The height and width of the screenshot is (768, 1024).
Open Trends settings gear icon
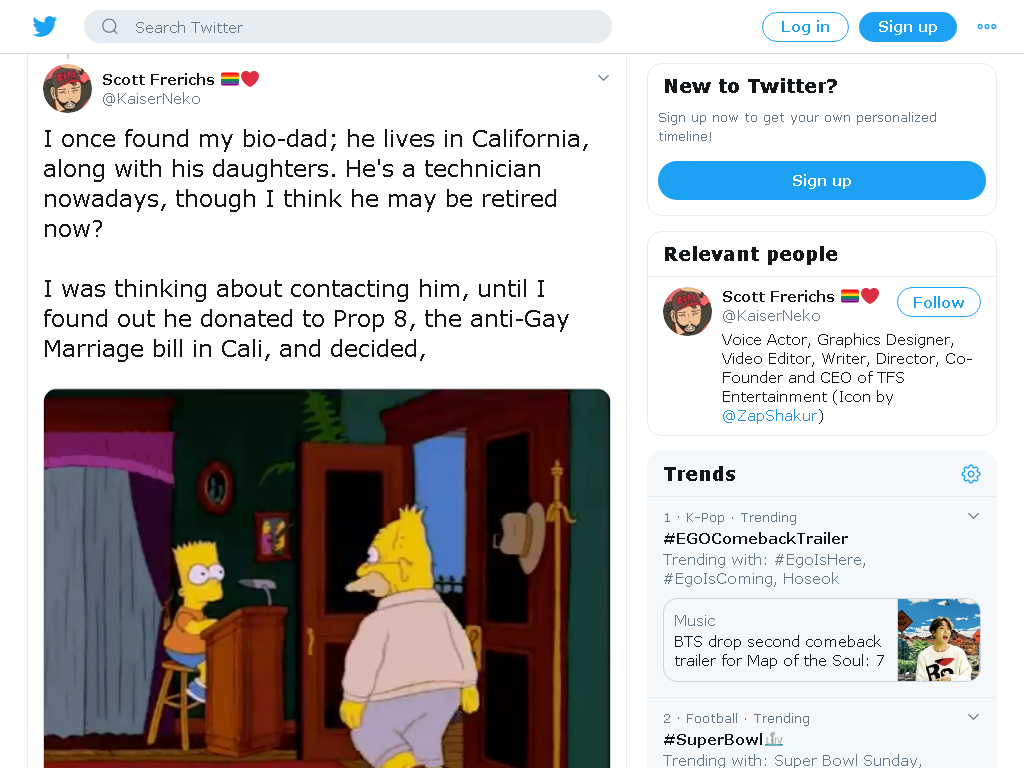tap(970, 474)
